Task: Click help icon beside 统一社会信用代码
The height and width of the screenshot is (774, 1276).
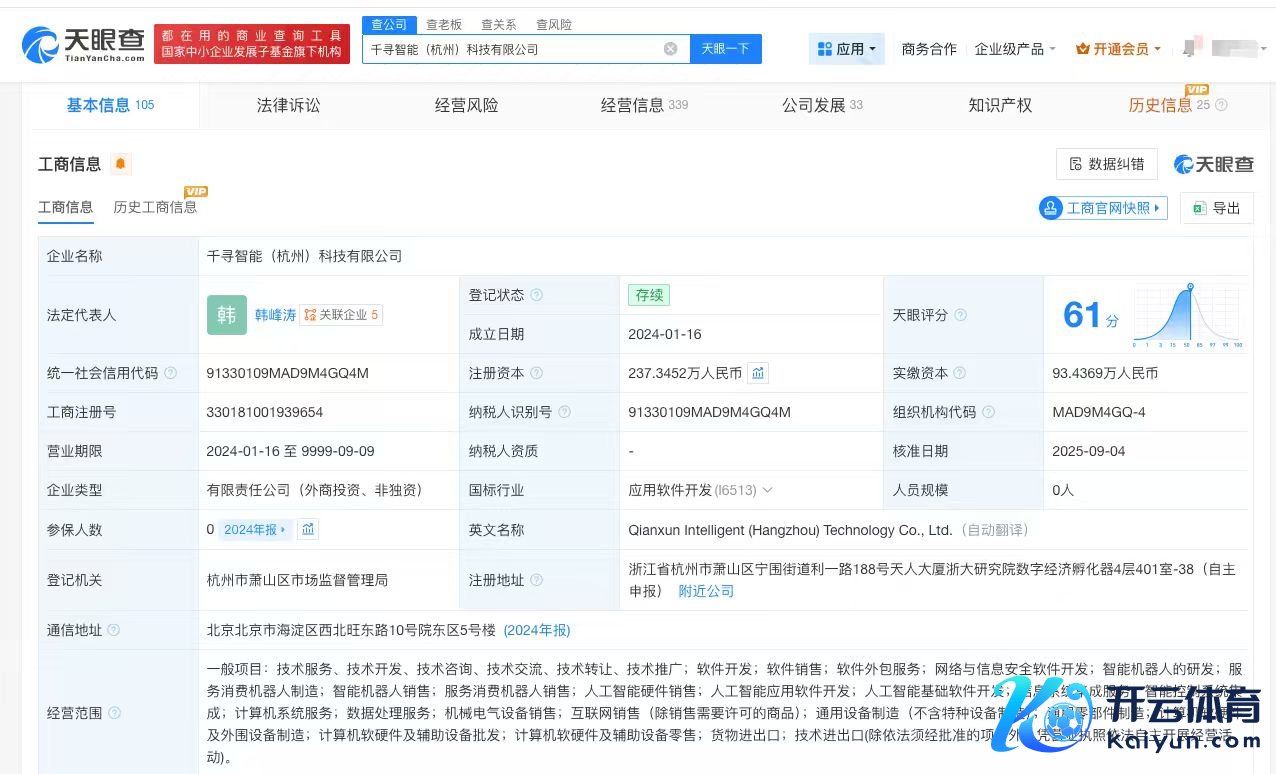Action: pyautogui.click(x=170, y=373)
